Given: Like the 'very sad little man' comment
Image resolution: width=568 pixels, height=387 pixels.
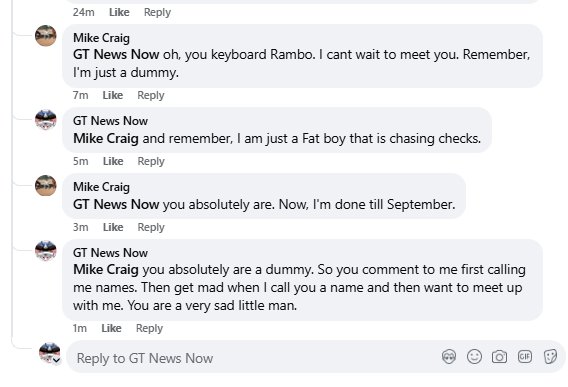Looking at the screenshot, I should pyautogui.click(x=111, y=328).
